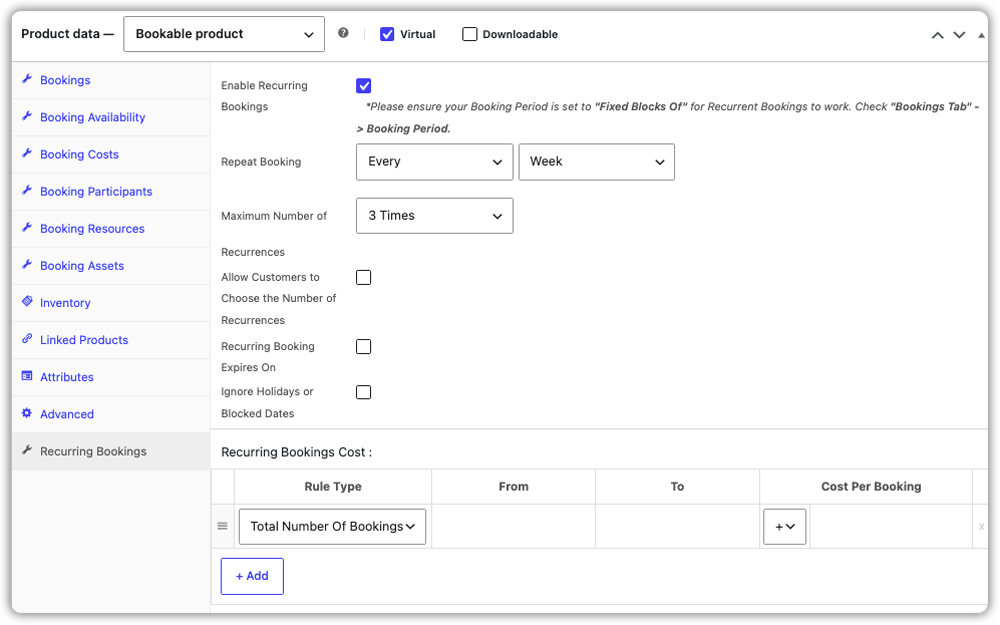This screenshot has height=625, width=1000.
Task: Open the 3 Times maximum recurrences dropdown
Action: pos(434,216)
